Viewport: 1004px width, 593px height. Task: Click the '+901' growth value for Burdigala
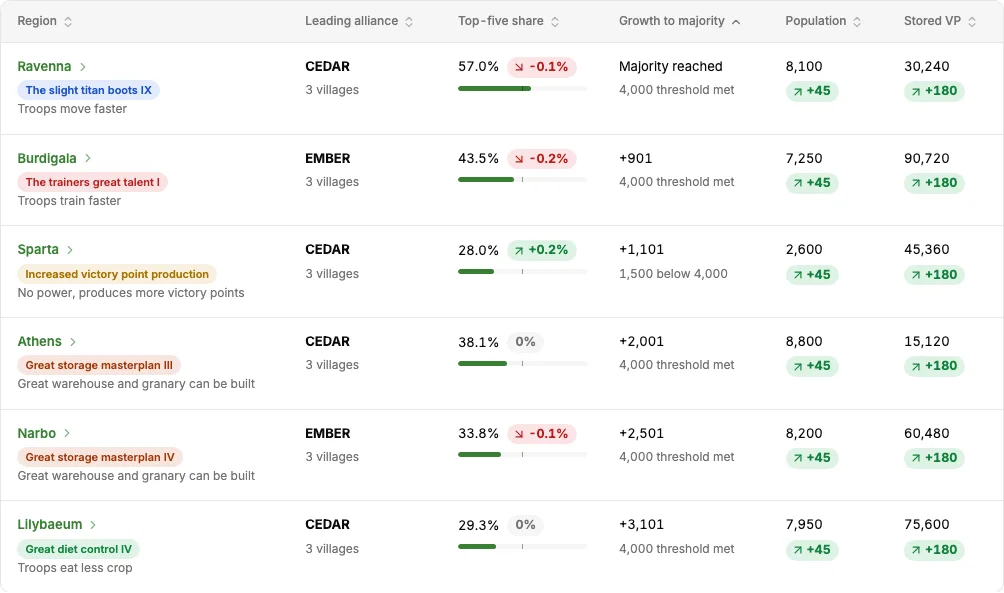(635, 158)
